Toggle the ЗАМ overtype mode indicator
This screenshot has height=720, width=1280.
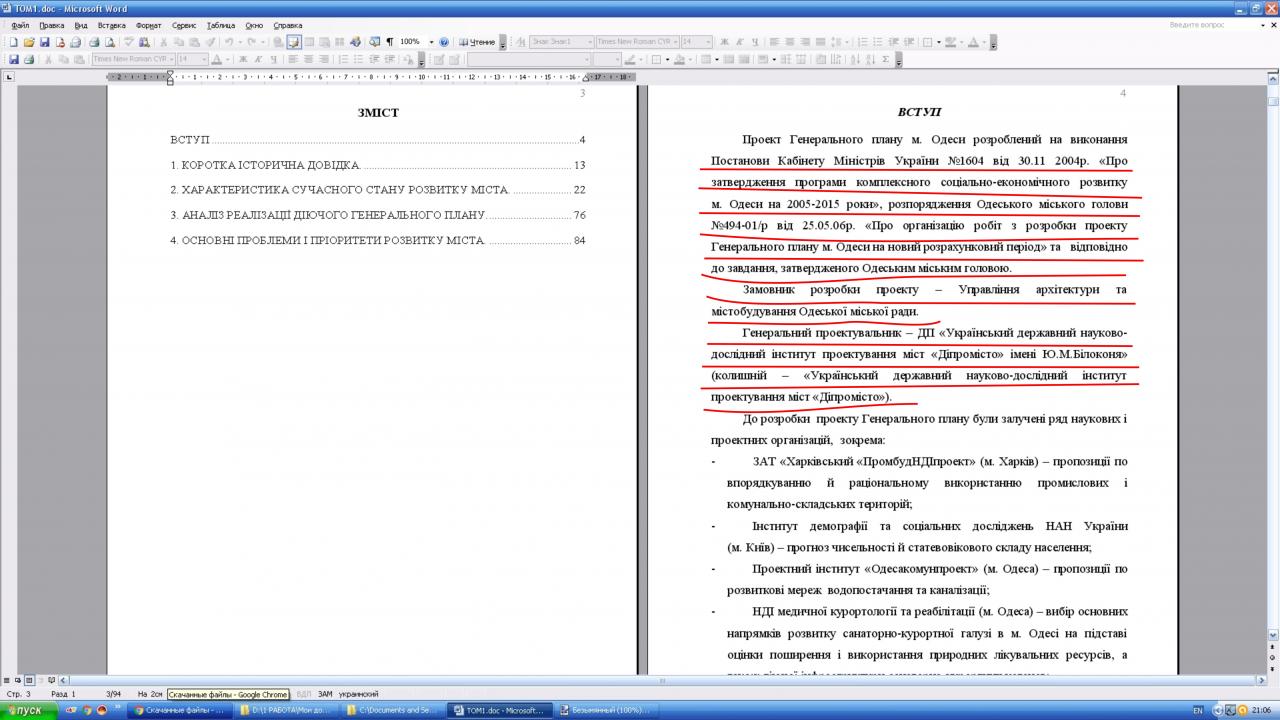[x=325, y=693]
